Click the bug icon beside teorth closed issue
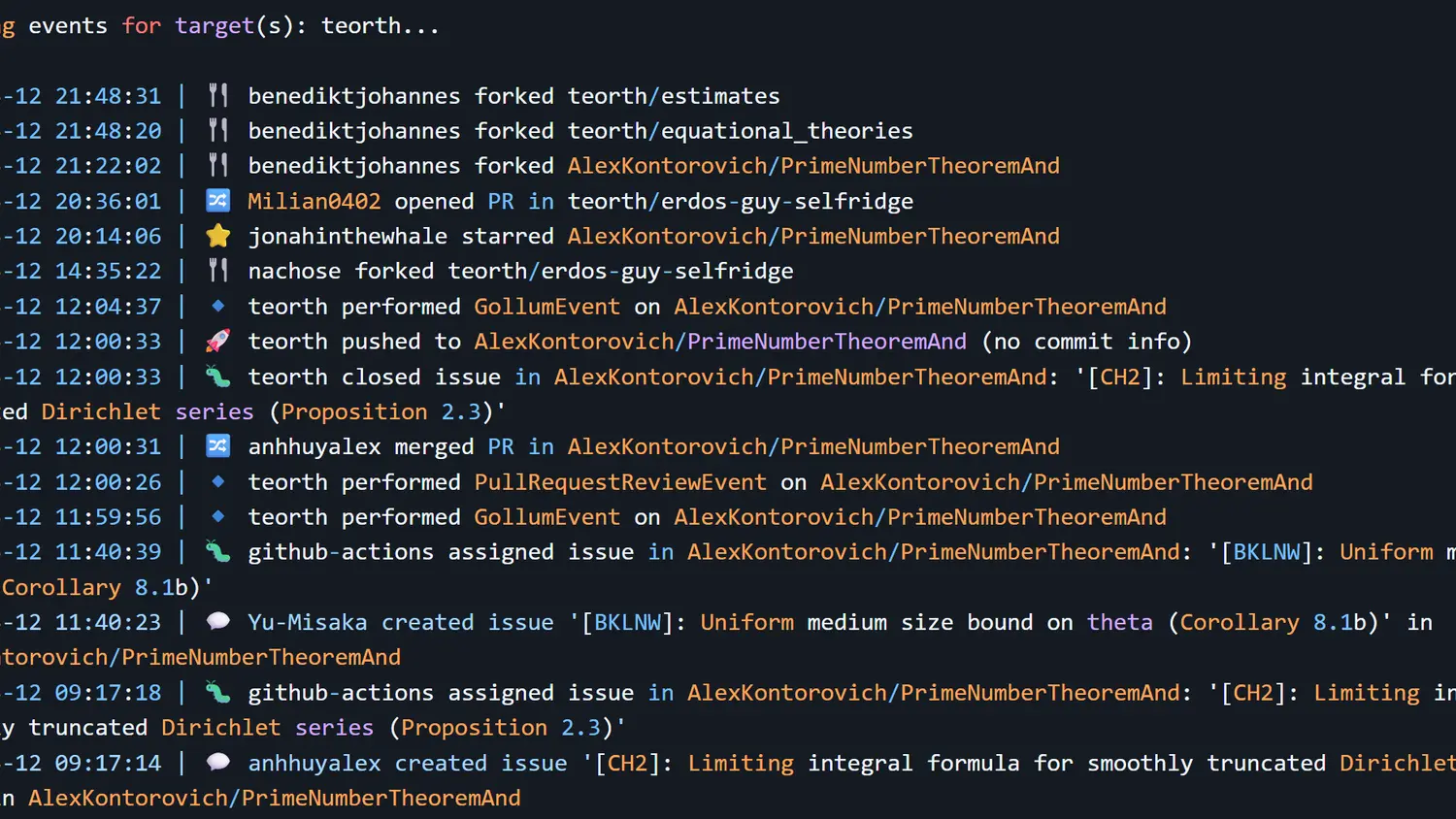The width and height of the screenshot is (1456, 819). [x=218, y=377]
